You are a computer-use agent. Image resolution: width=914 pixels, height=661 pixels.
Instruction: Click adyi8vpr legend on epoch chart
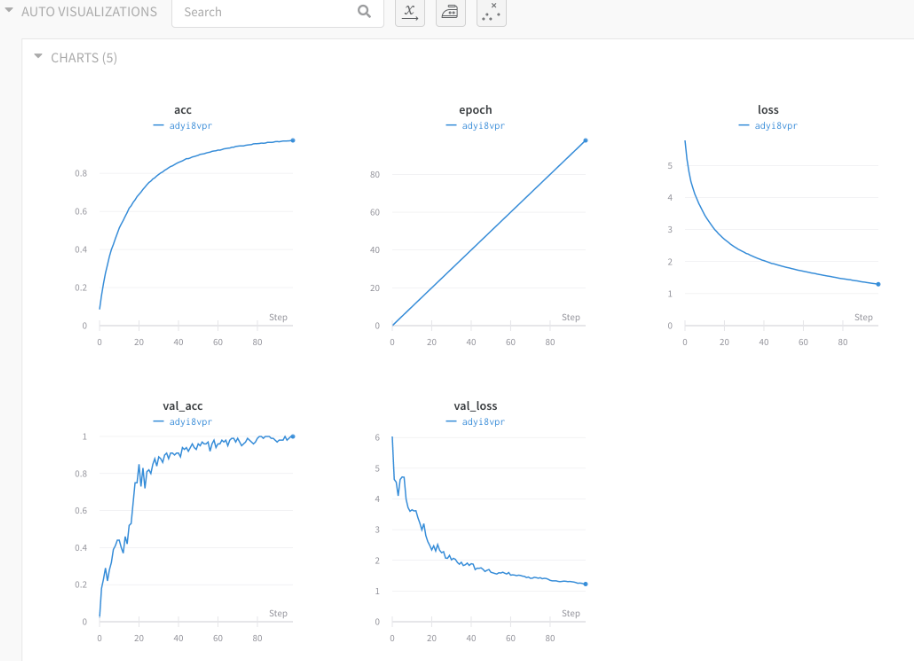pos(483,125)
